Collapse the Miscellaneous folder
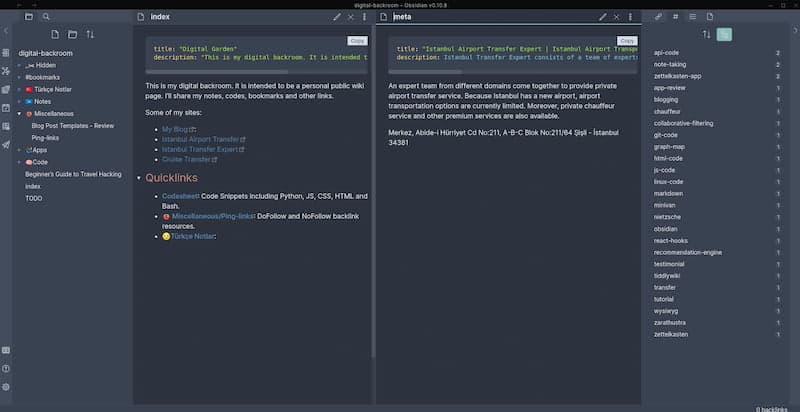The height and width of the screenshot is (412, 800). click(19, 114)
